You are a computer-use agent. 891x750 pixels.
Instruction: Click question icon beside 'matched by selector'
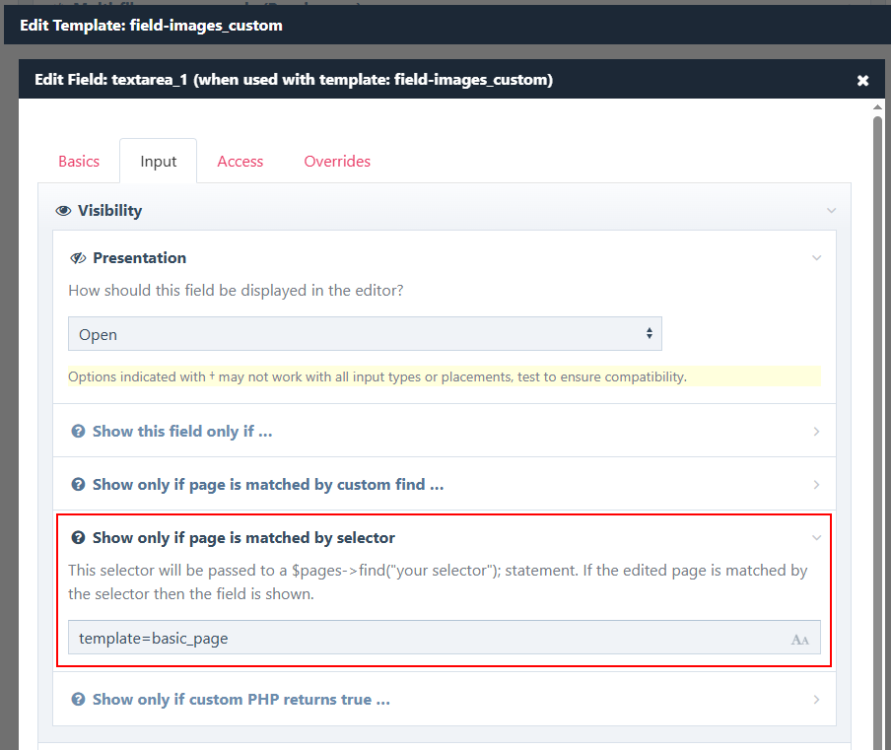pos(78,538)
